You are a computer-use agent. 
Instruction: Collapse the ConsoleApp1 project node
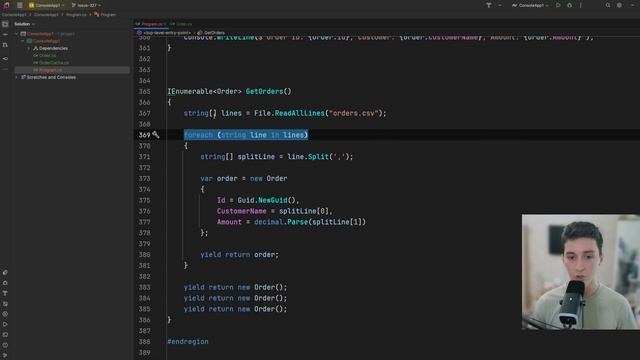pyautogui.click(x=23, y=41)
